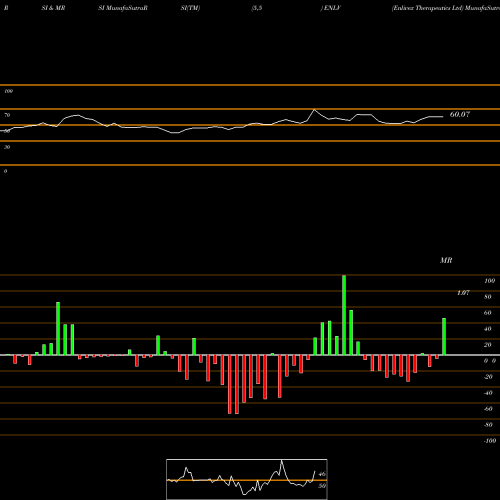Click the RSI value 60.07 label
This screenshot has height=500, width=500.
[460, 114]
